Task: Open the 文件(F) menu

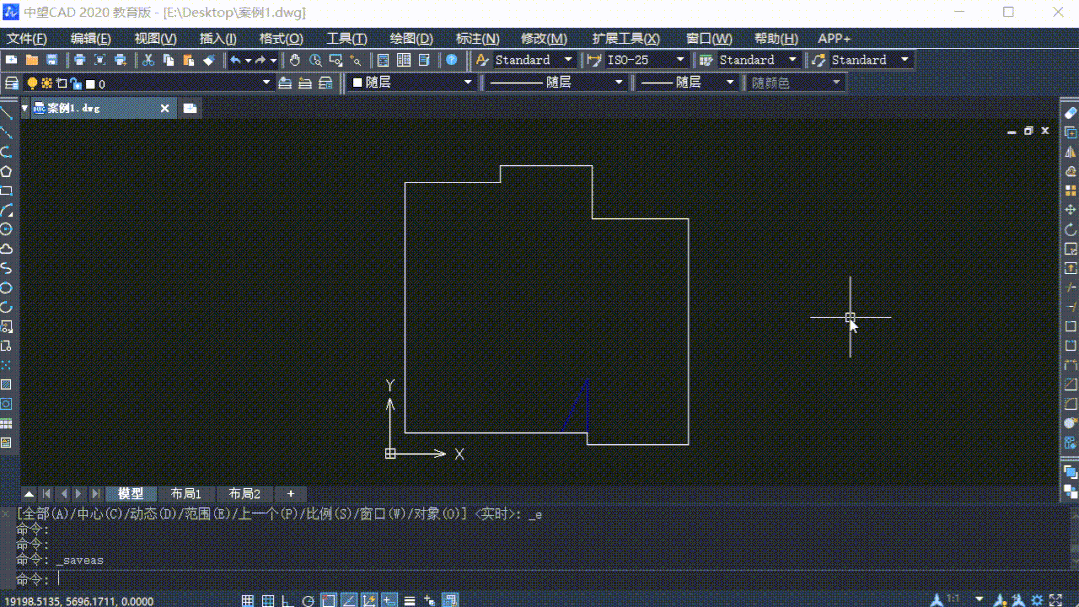Action: (27, 39)
